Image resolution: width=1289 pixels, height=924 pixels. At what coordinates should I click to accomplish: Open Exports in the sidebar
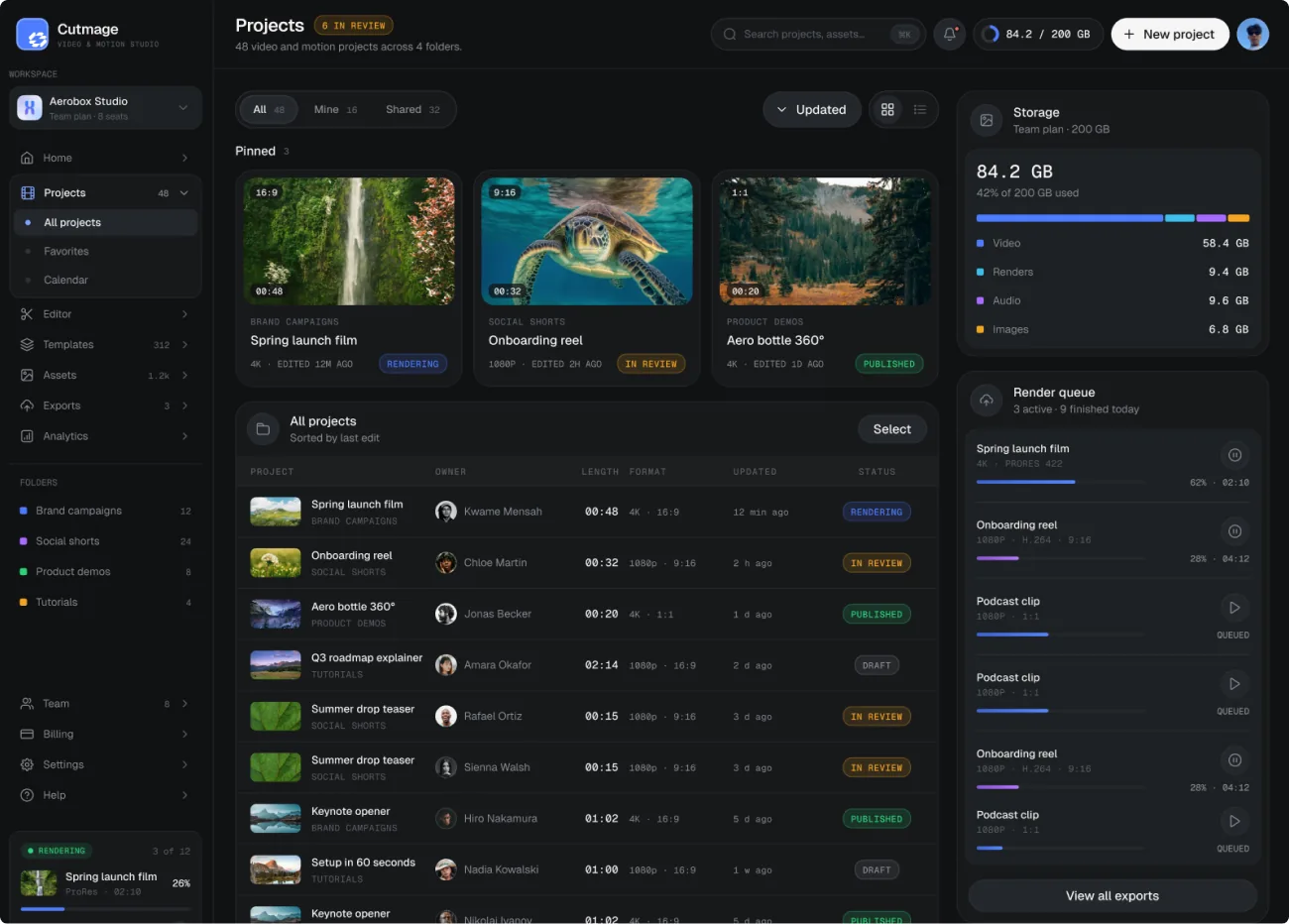pyautogui.click(x=105, y=405)
